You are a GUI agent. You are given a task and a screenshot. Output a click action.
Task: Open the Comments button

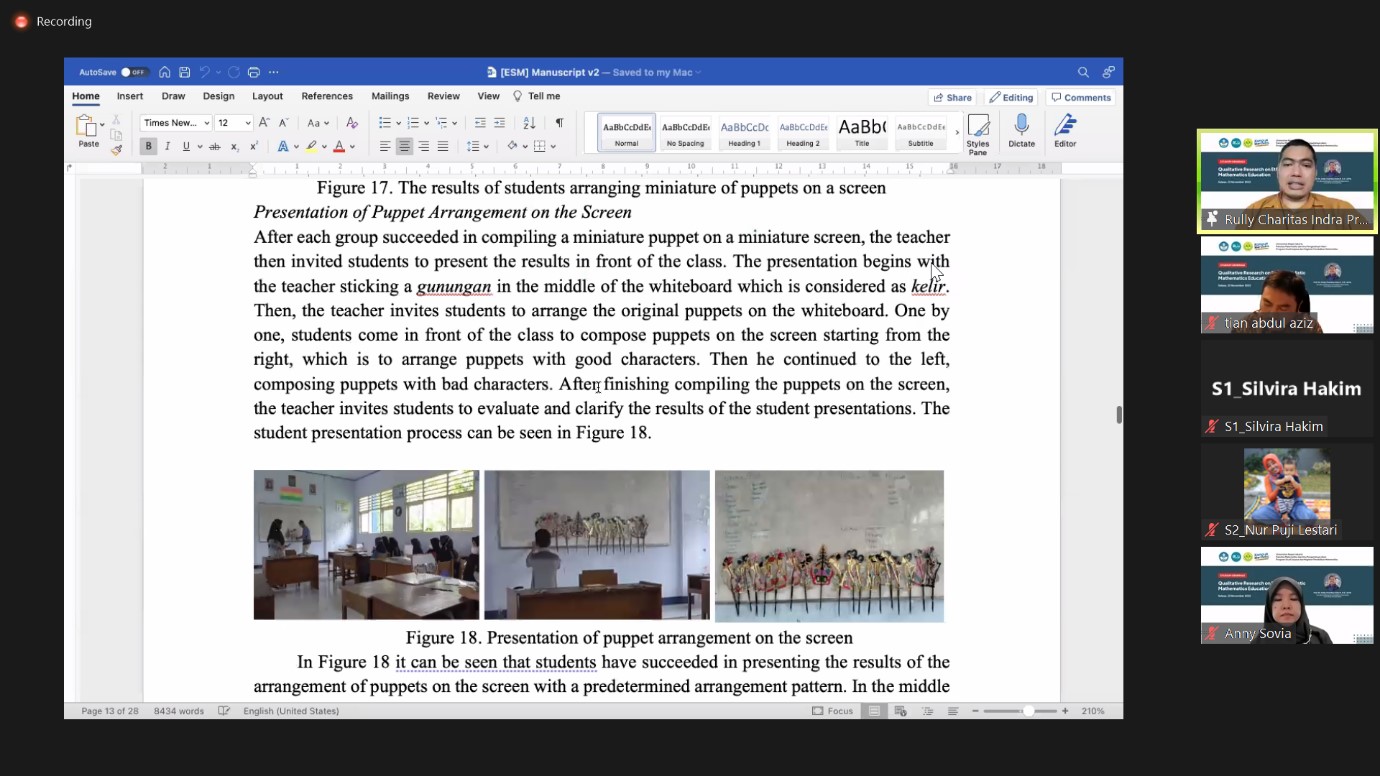(1081, 97)
